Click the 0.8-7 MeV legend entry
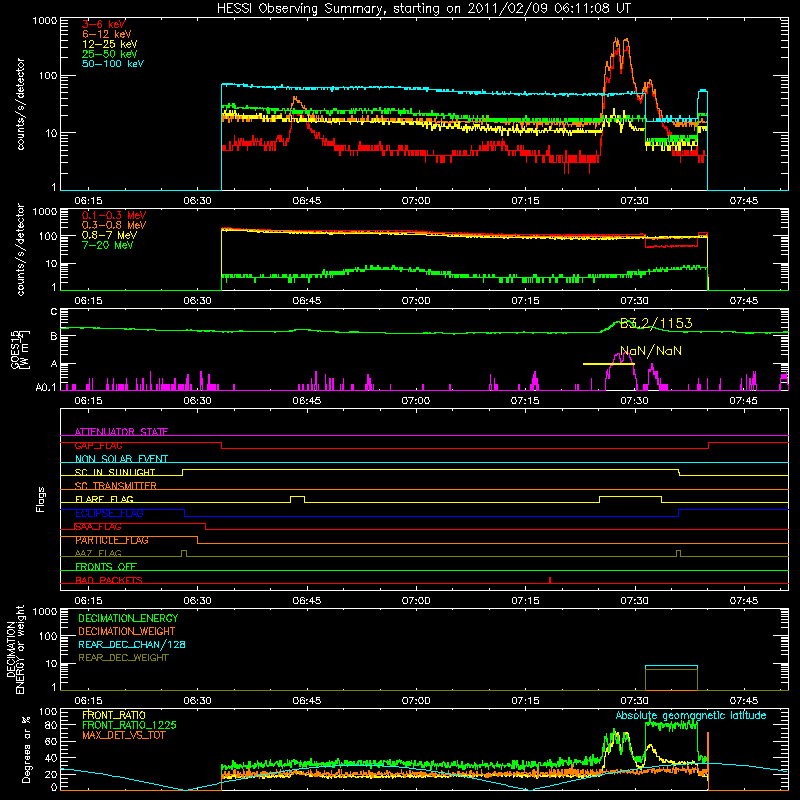800x800 pixels. point(109,235)
